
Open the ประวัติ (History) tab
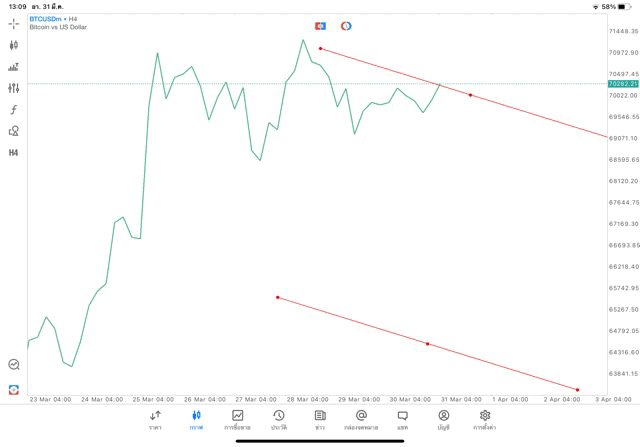279,419
